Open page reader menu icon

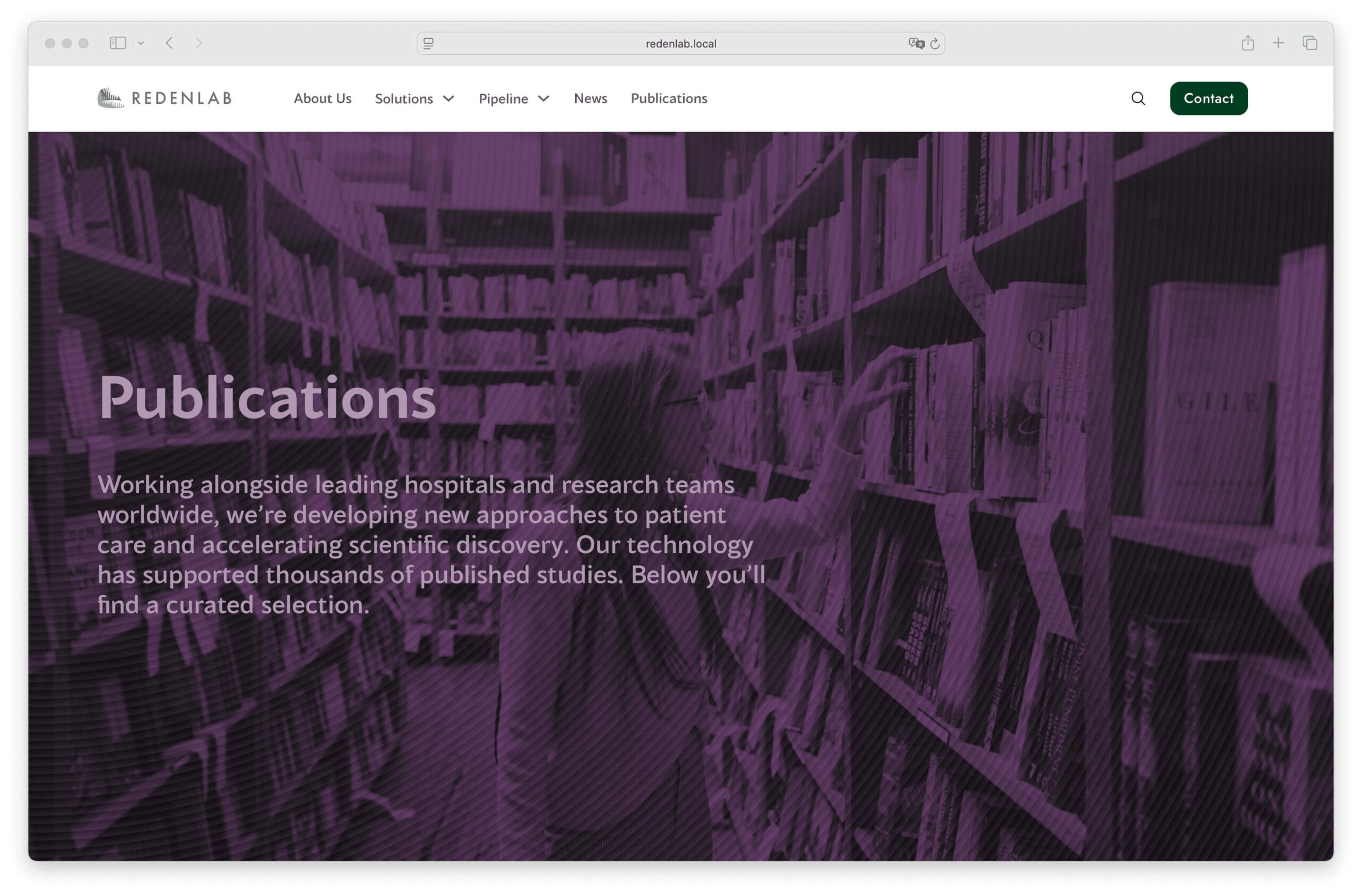[429, 44]
